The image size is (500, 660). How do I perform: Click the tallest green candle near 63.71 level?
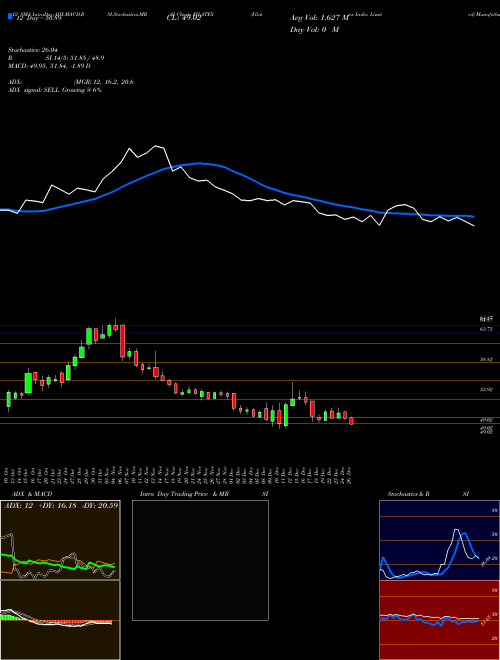(89, 336)
